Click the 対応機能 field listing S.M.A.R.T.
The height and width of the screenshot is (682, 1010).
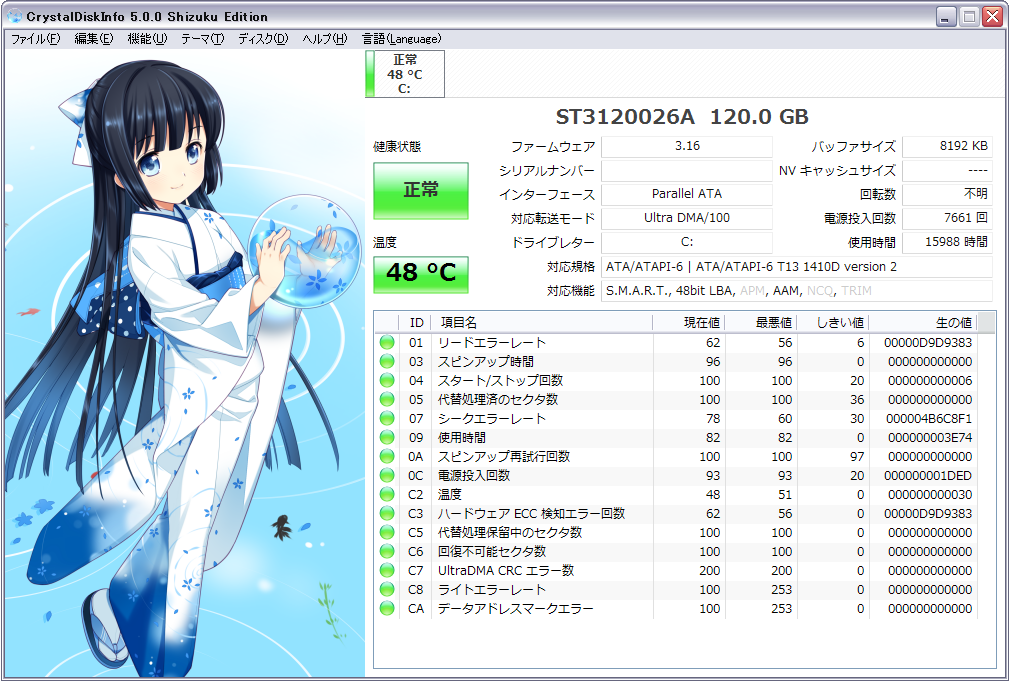(797, 291)
